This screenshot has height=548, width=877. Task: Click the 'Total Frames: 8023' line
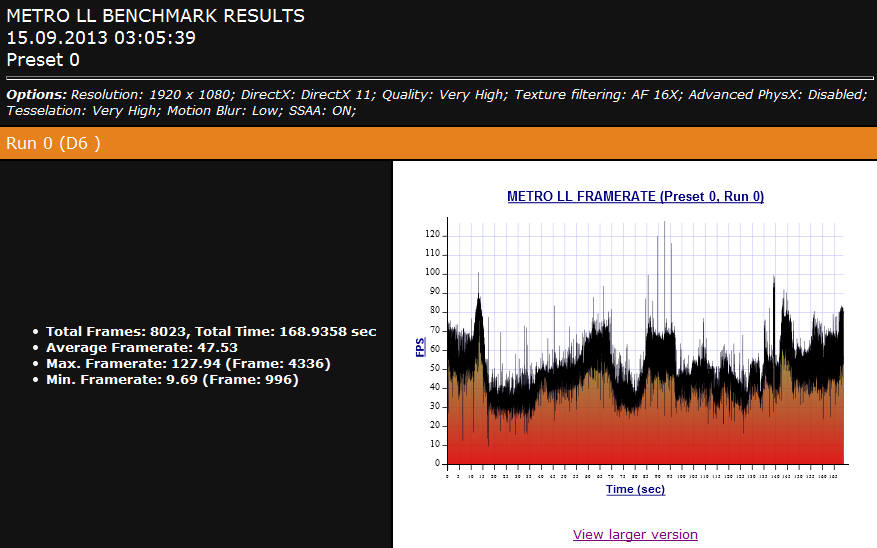(211, 332)
